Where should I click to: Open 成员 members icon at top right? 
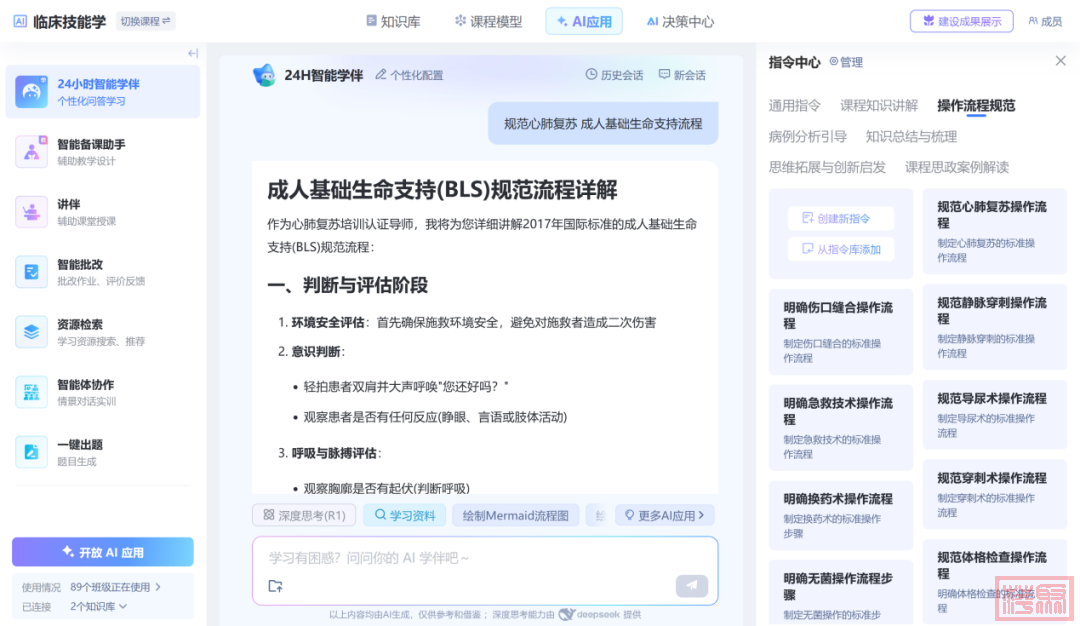pyautogui.click(x=1044, y=21)
